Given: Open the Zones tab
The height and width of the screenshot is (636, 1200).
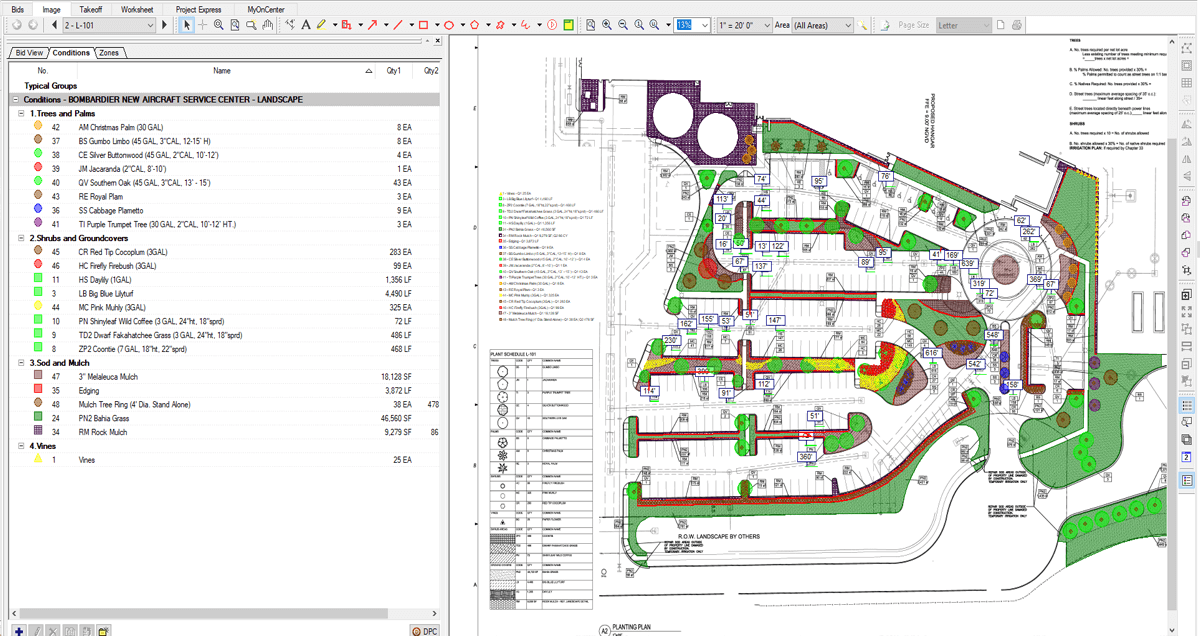Looking at the screenshot, I should 109,52.
